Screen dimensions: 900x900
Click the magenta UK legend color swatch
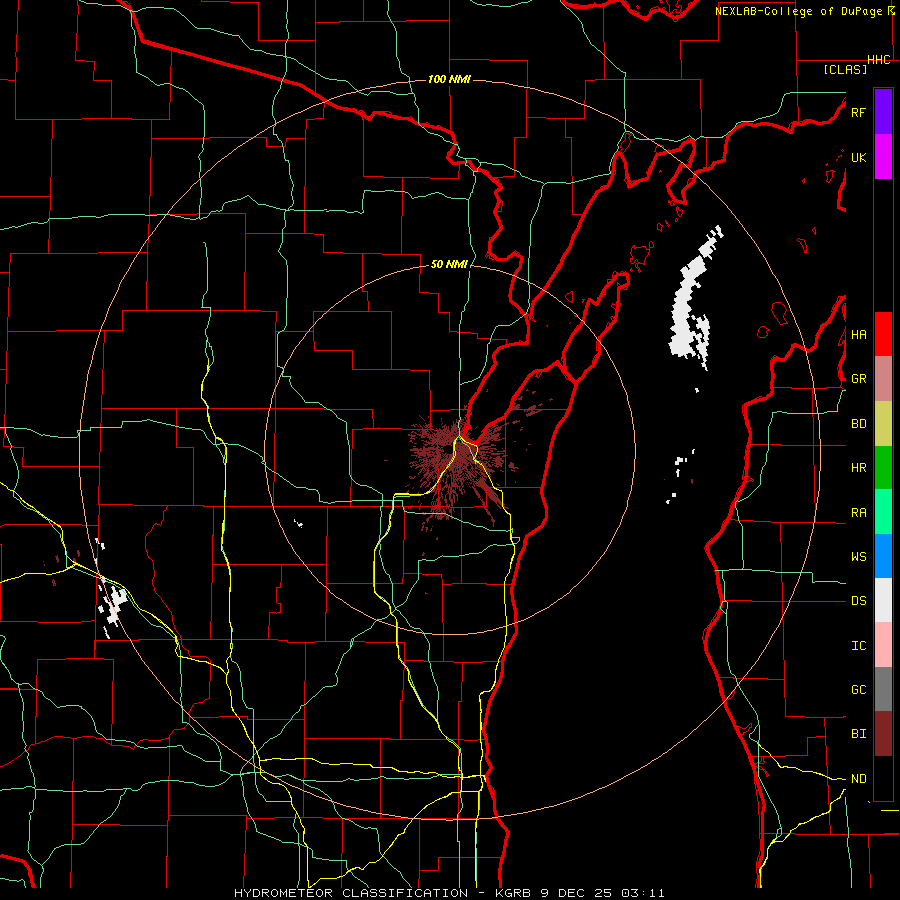coord(883,157)
